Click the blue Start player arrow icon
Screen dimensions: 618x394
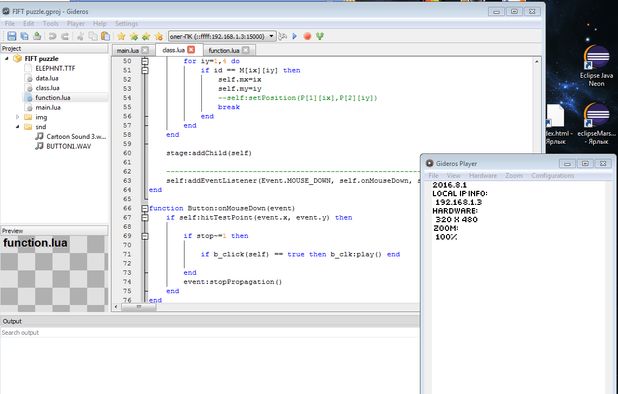[x=294, y=36]
